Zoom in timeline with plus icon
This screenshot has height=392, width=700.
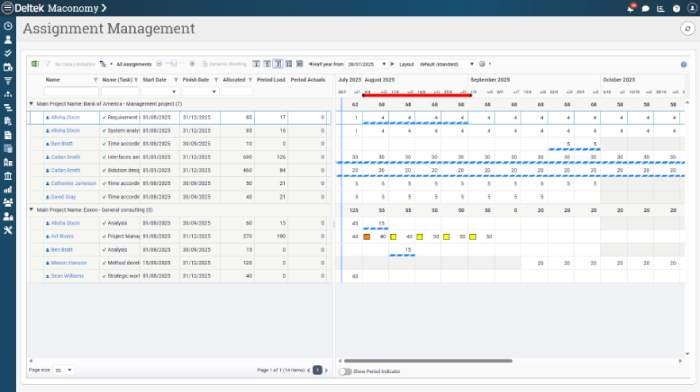(192, 64)
